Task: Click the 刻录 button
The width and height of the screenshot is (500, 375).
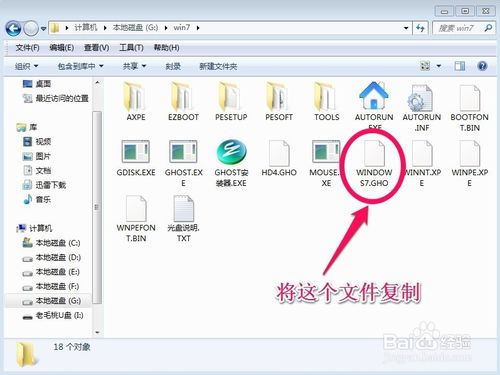Action: (173, 66)
